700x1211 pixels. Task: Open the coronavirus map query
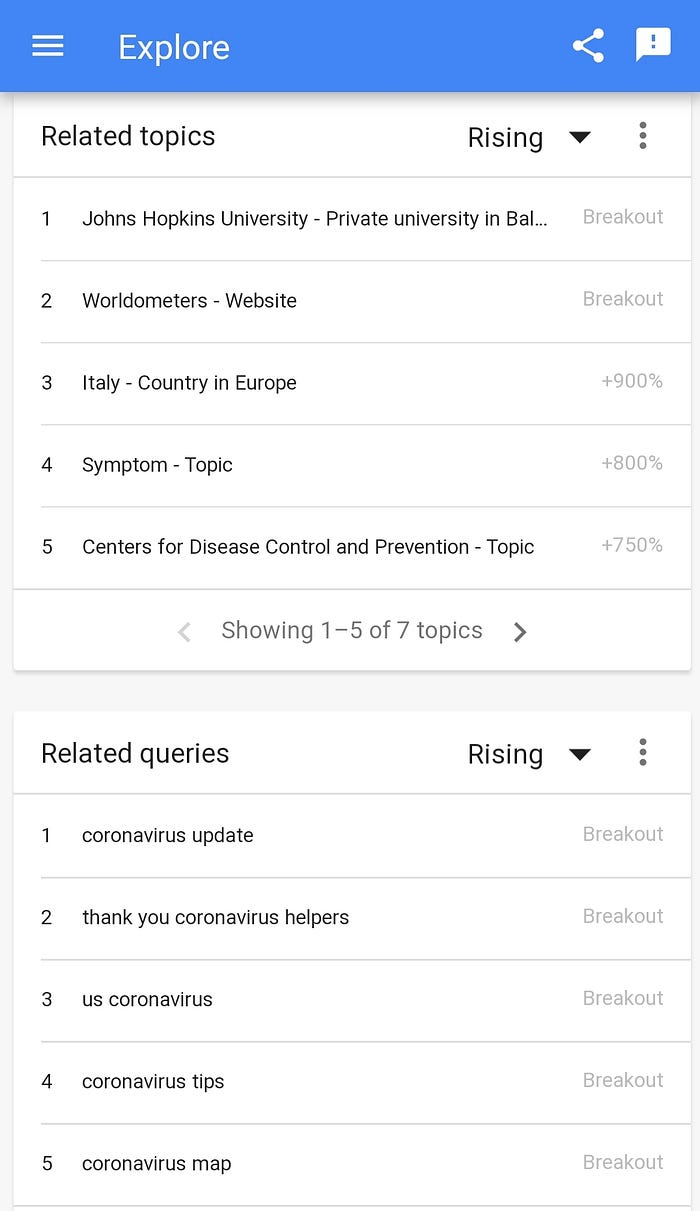coord(156,1164)
